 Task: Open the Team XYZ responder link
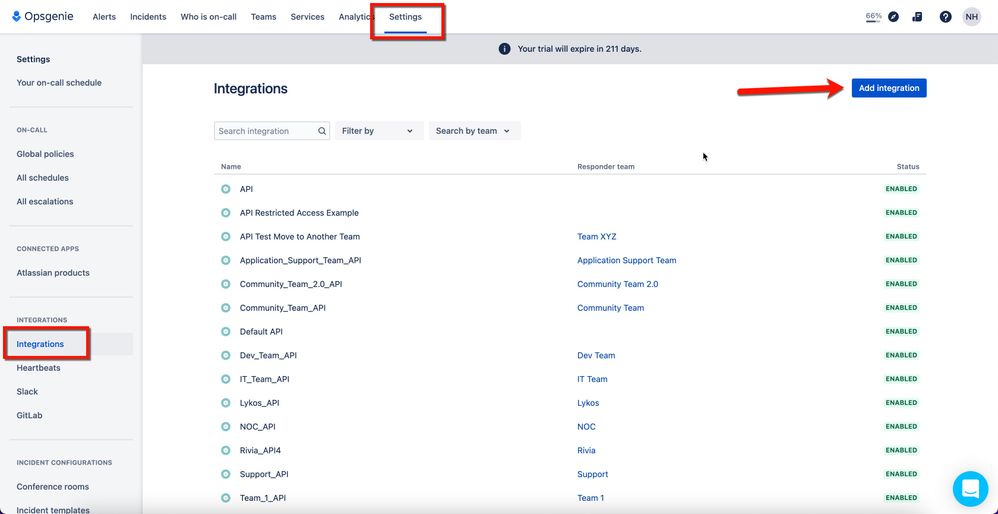point(597,237)
